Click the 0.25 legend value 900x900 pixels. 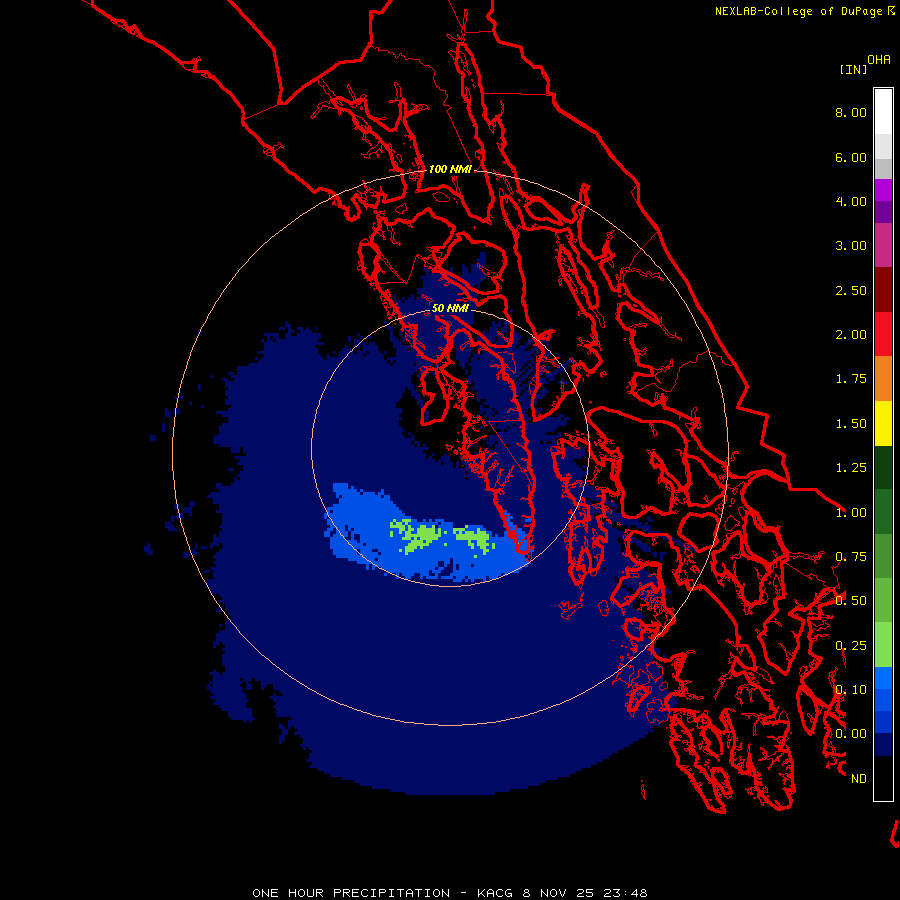[850, 646]
